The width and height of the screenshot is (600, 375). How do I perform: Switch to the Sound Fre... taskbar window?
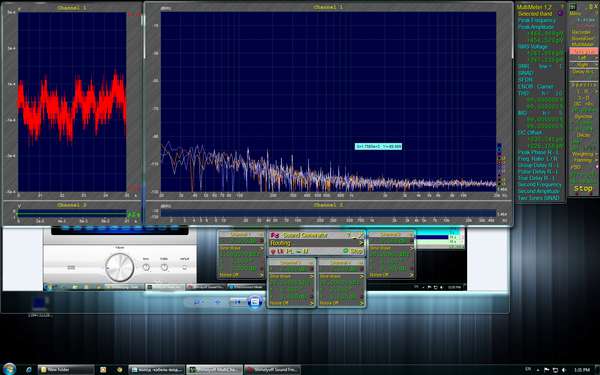[272, 370]
